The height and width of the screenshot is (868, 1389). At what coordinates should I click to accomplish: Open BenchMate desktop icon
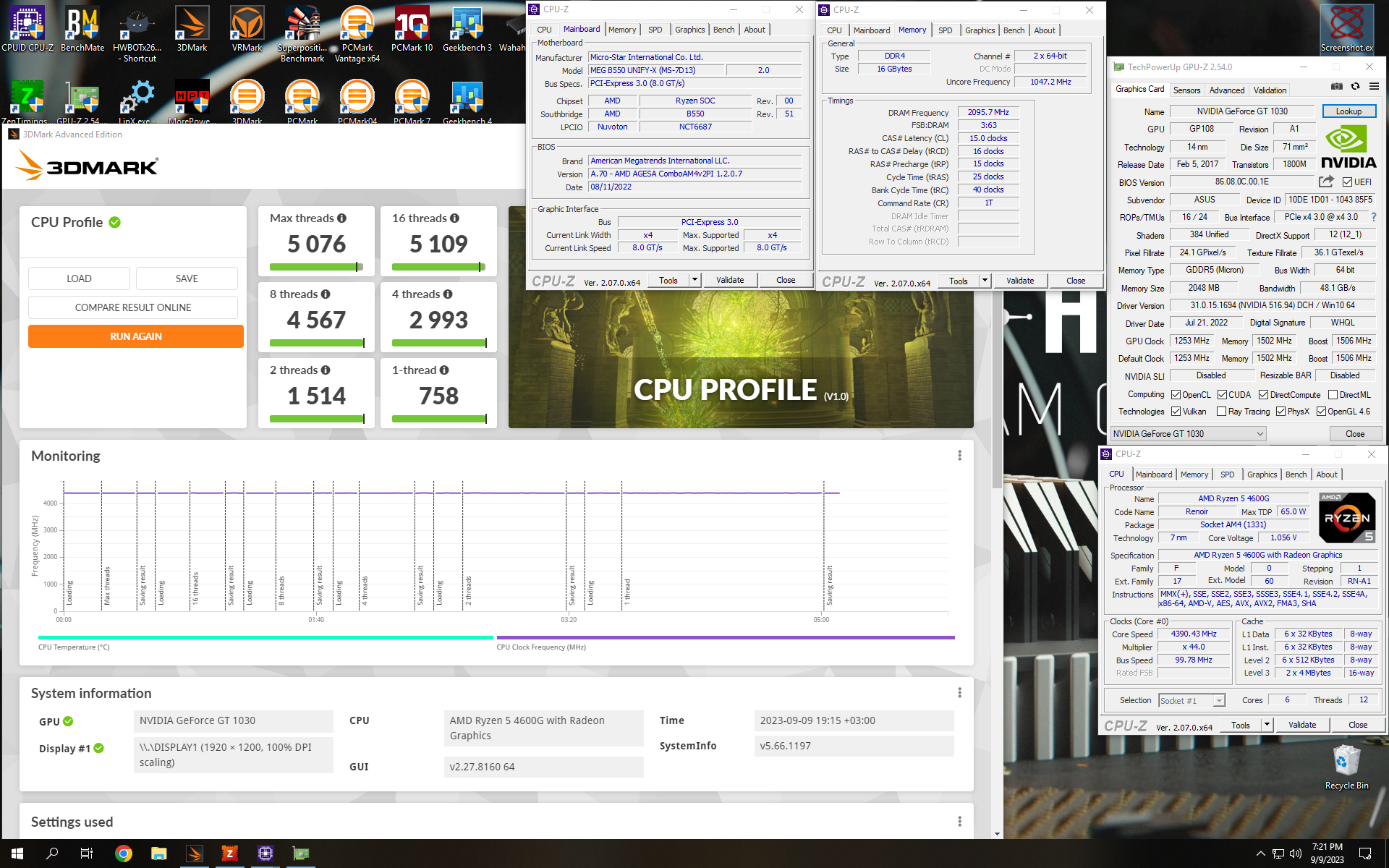(x=82, y=29)
